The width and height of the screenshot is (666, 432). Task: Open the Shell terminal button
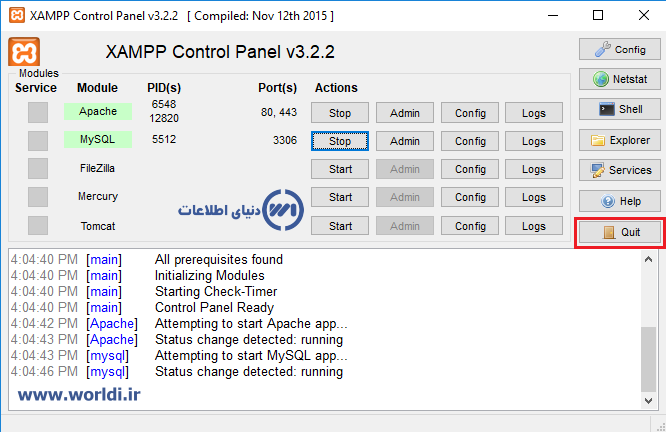619,109
